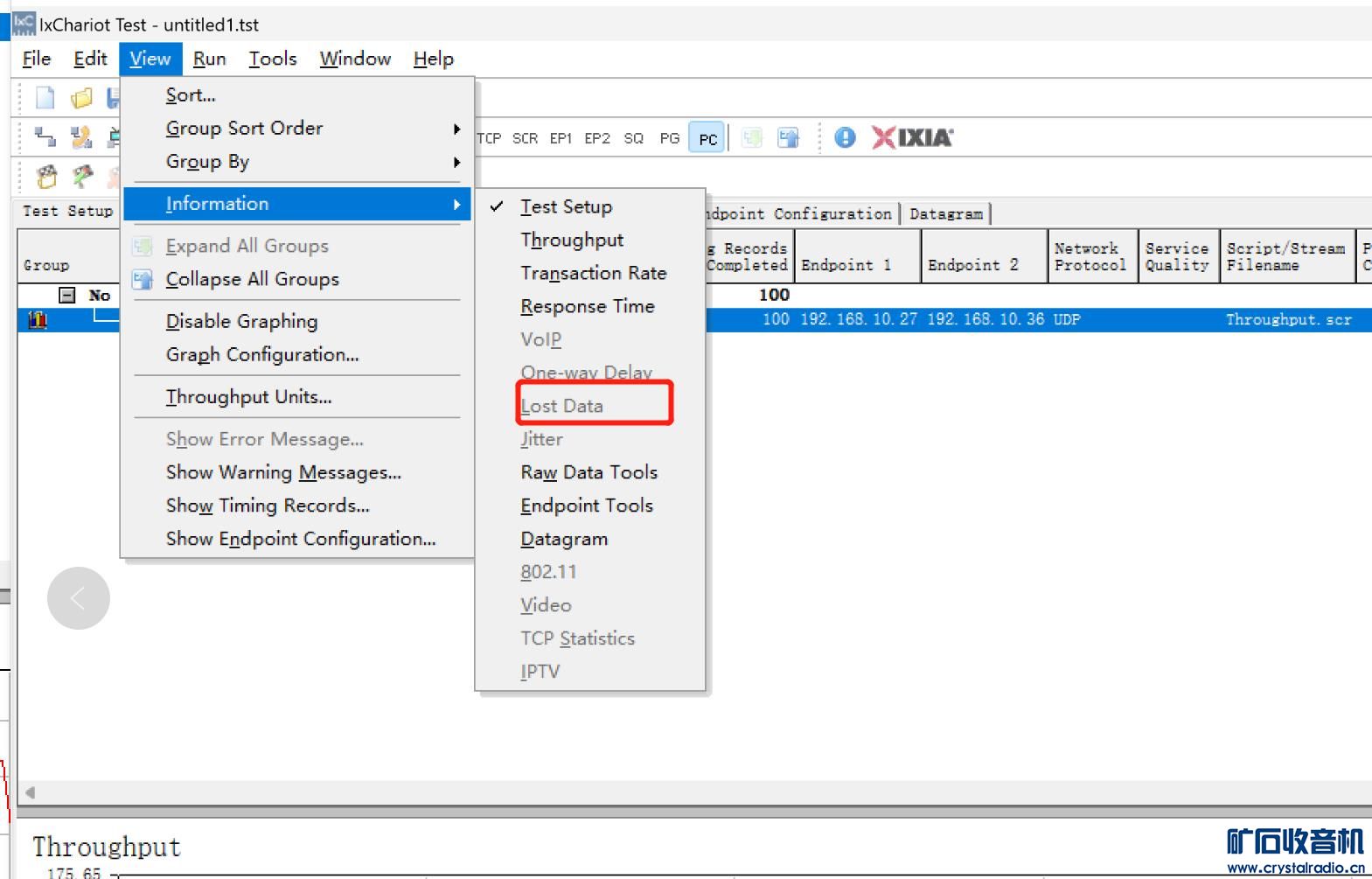Collapse the No Group tree expander

coord(67,296)
